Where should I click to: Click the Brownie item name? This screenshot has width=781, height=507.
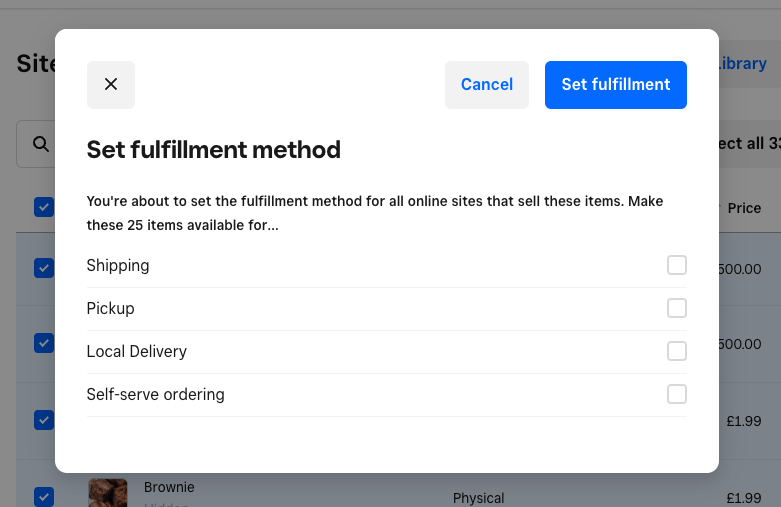pyautogui.click(x=169, y=487)
